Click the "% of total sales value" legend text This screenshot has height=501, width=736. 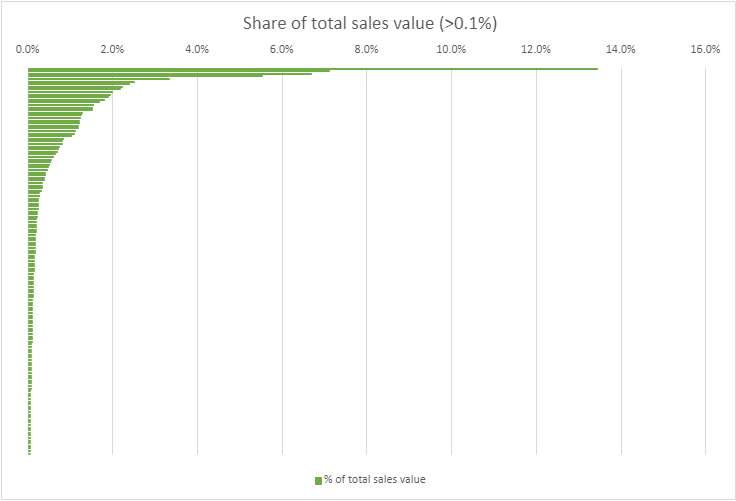374,480
